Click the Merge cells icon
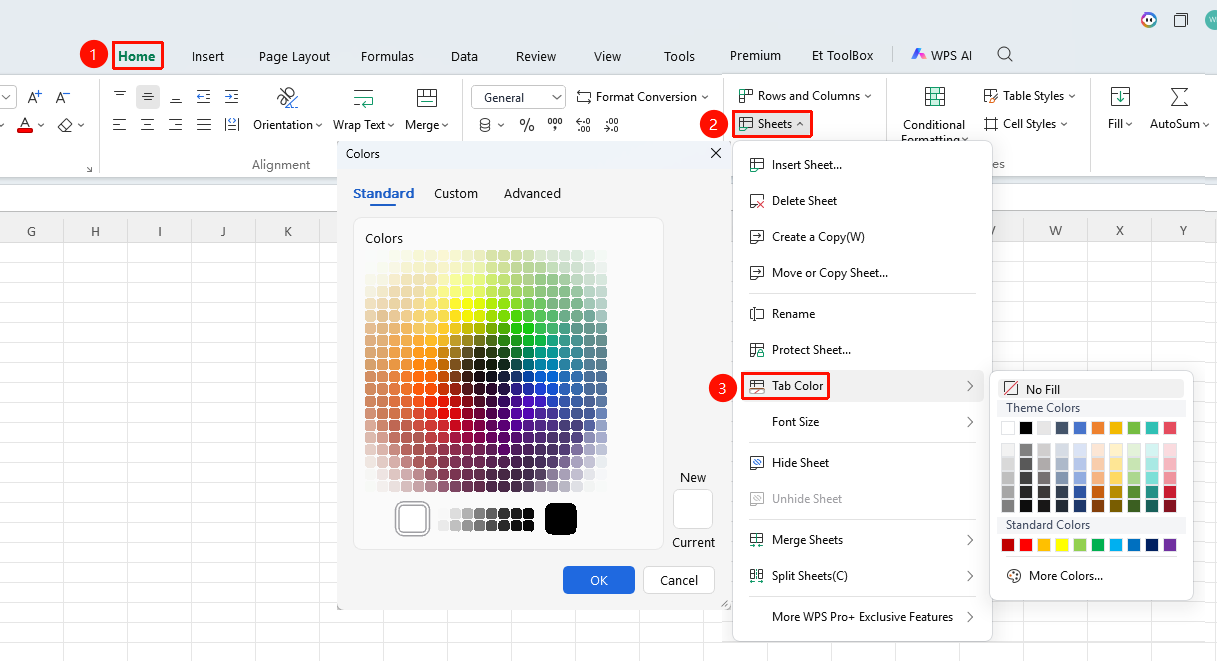1217x661 pixels. click(427, 97)
